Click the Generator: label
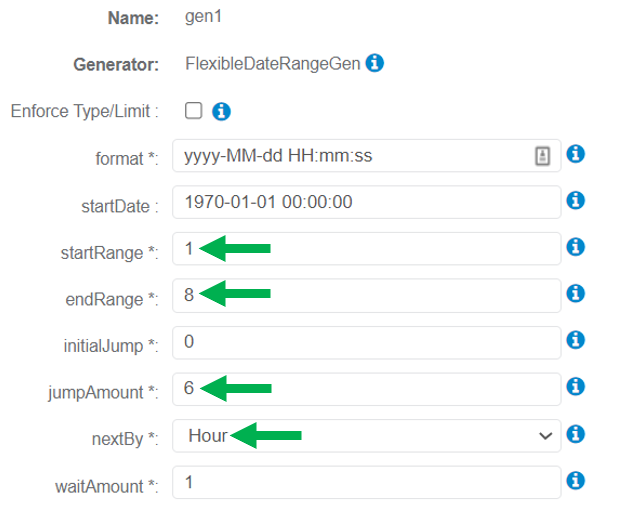 pyautogui.click(x=116, y=64)
